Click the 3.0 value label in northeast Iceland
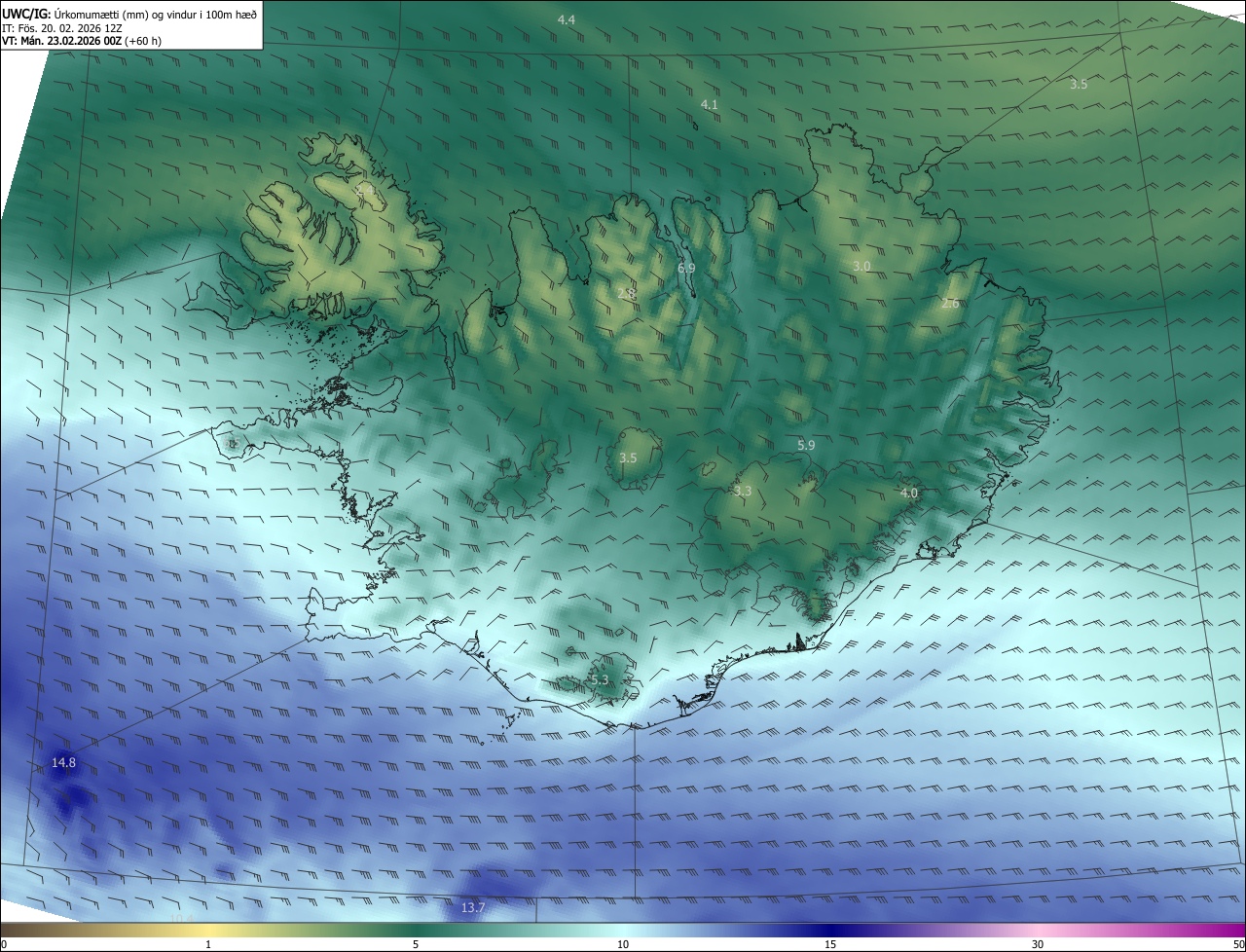This screenshot has height=952, width=1246. [861, 266]
